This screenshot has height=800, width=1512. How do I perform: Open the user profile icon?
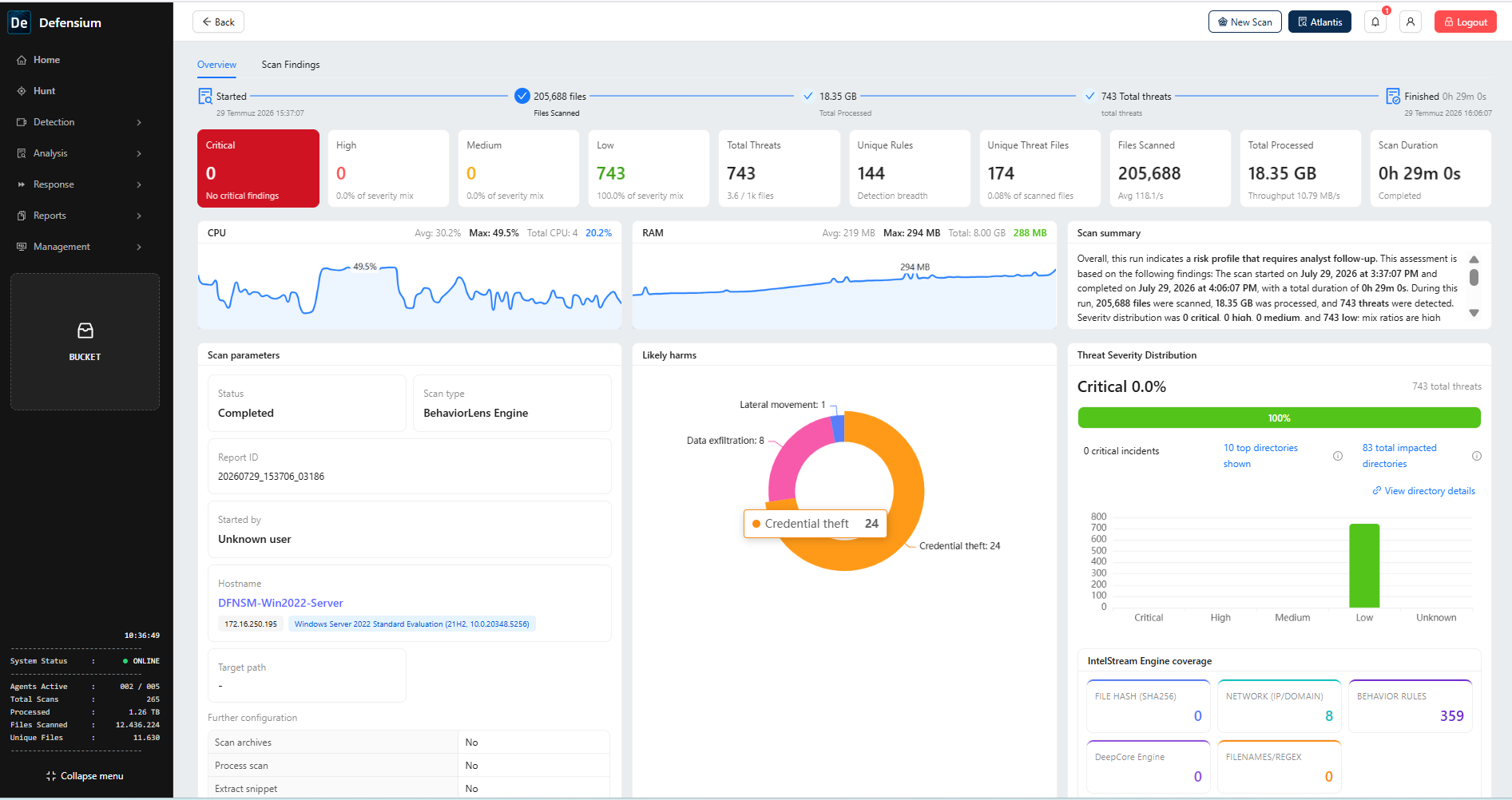(x=1411, y=22)
